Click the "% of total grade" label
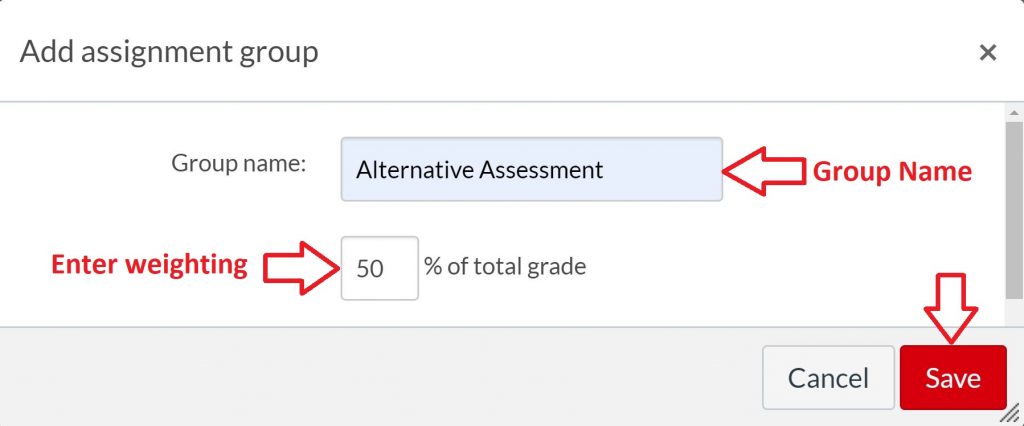 pyautogui.click(x=505, y=267)
